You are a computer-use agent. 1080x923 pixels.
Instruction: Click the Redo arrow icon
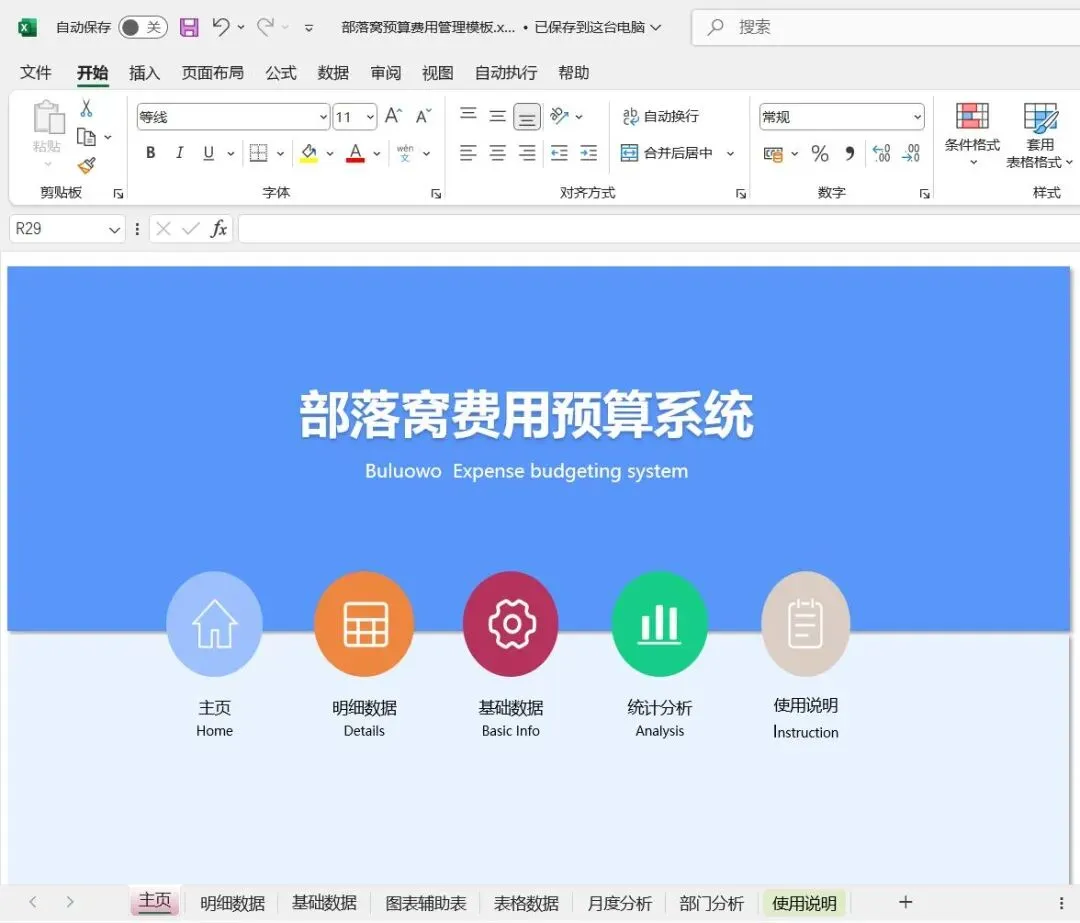[265, 28]
